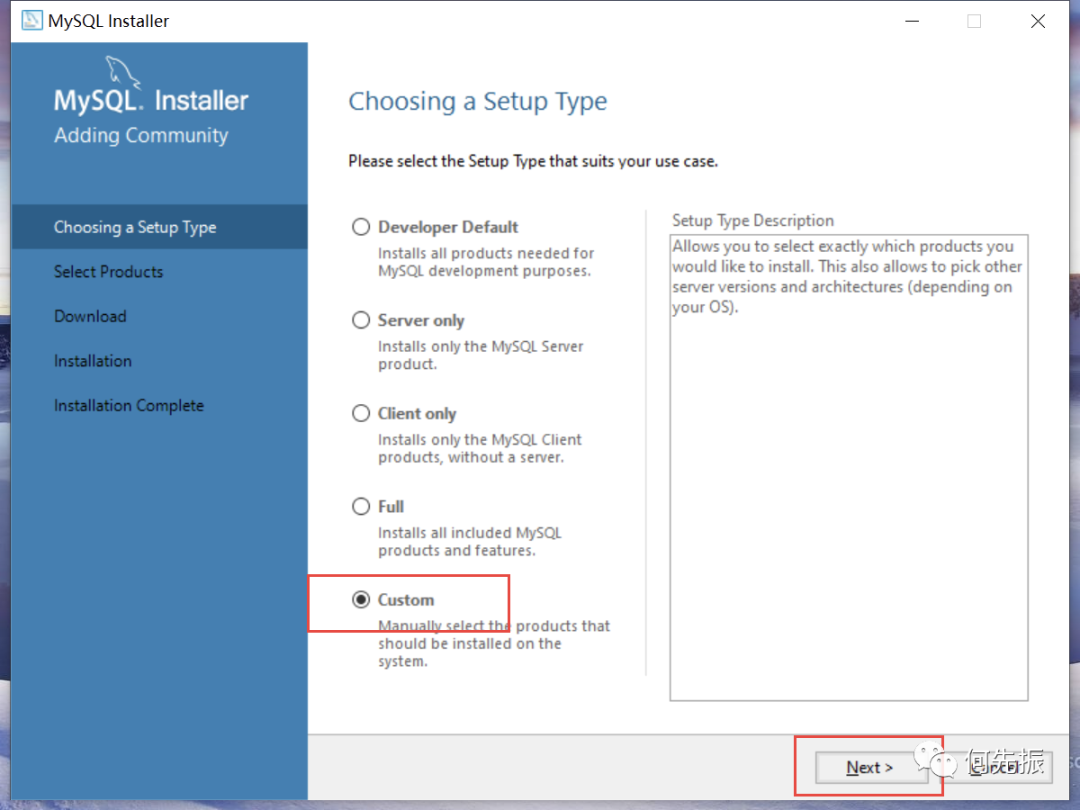Go to the Select Products step

pyautogui.click(x=108, y=272)
